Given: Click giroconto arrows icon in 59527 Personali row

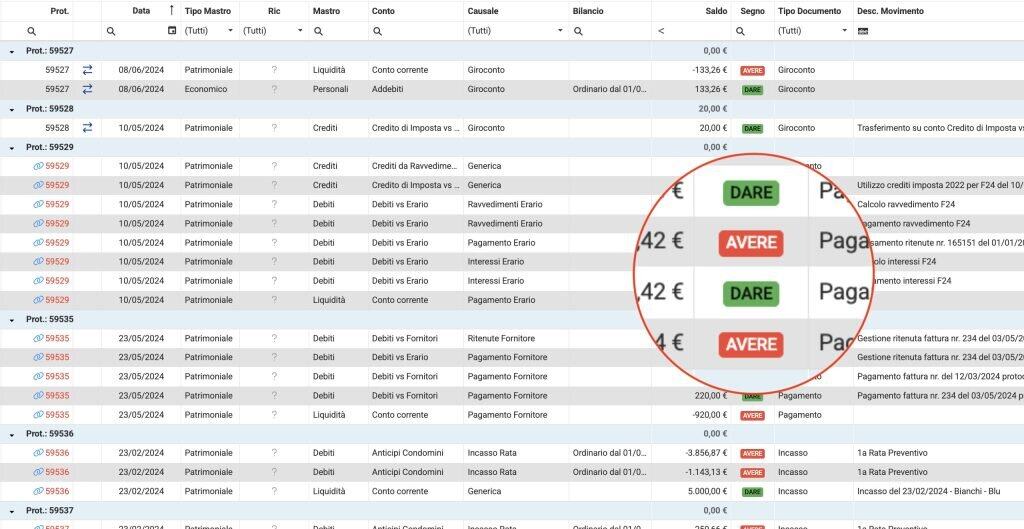Looking at the screenshot, I should pyautogui.click(x=88, y=89).
